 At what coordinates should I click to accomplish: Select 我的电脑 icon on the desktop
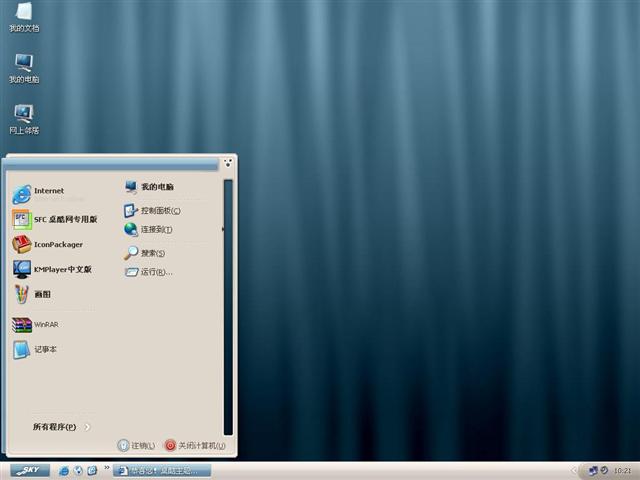[x=24, y=69]
